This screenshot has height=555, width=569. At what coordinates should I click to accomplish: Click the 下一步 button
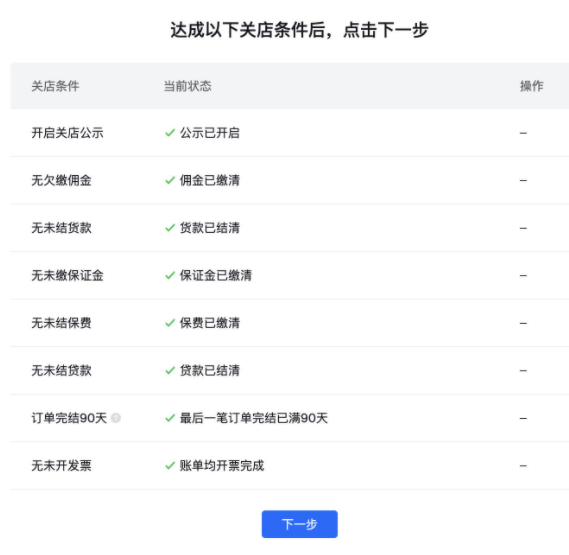(299, 524)
